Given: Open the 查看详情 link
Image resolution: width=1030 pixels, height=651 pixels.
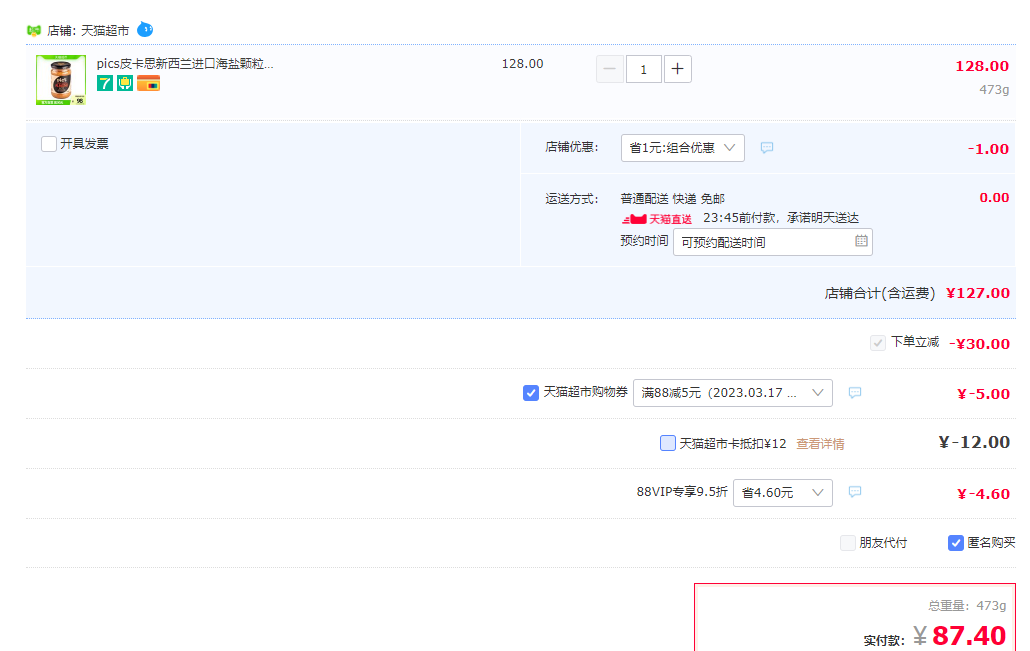Looking at the screenshot, I should (x=820, y=444).
